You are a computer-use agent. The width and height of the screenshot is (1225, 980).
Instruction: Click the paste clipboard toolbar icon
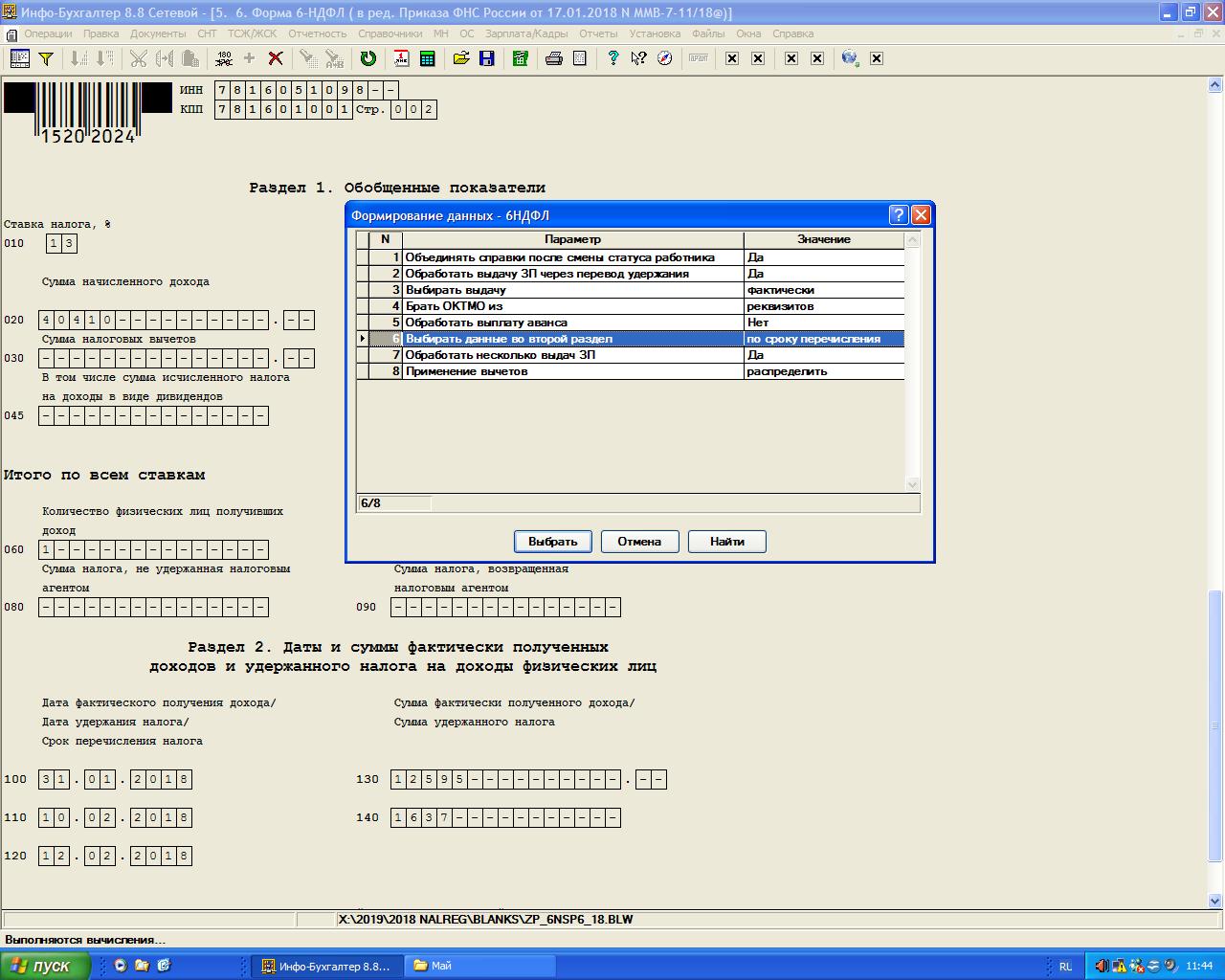tap(190, 58)
